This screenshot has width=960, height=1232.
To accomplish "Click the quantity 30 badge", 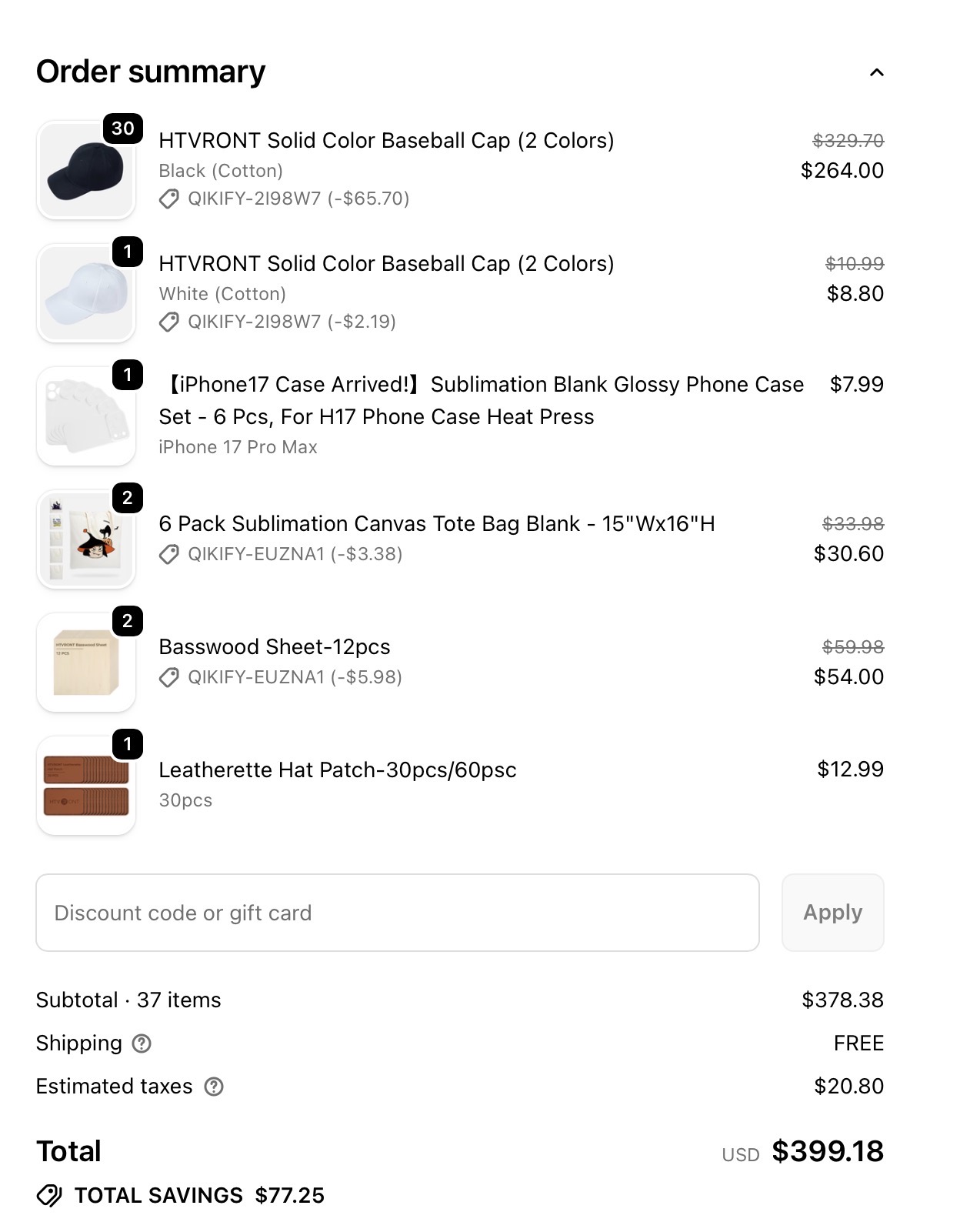I will (123, 129).
